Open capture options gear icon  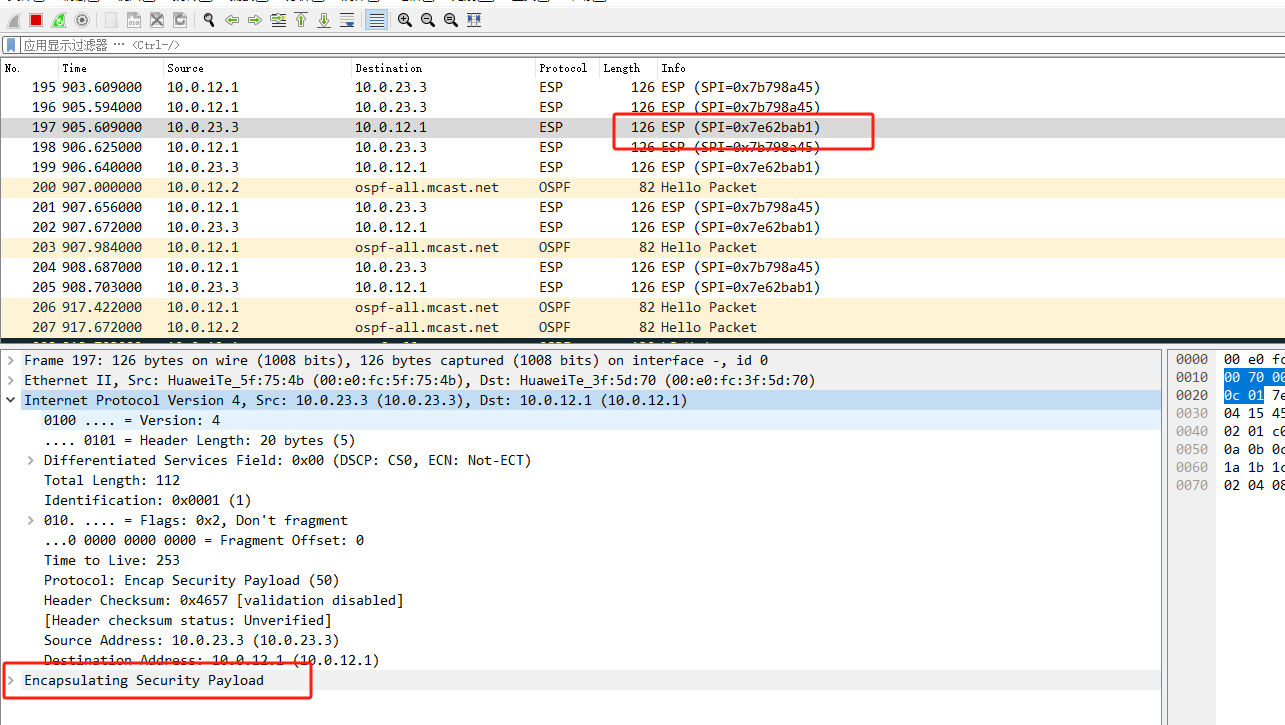pos(82,20)
